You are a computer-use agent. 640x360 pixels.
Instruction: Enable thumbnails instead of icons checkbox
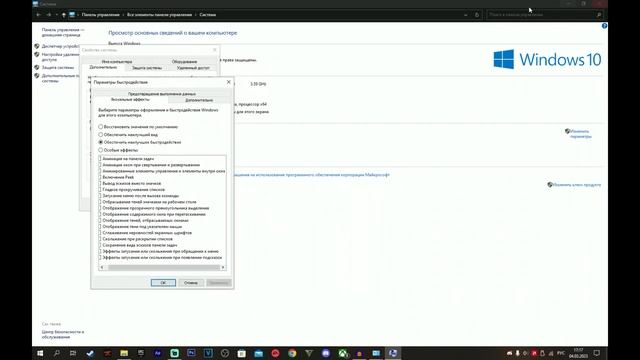[100, 183]
